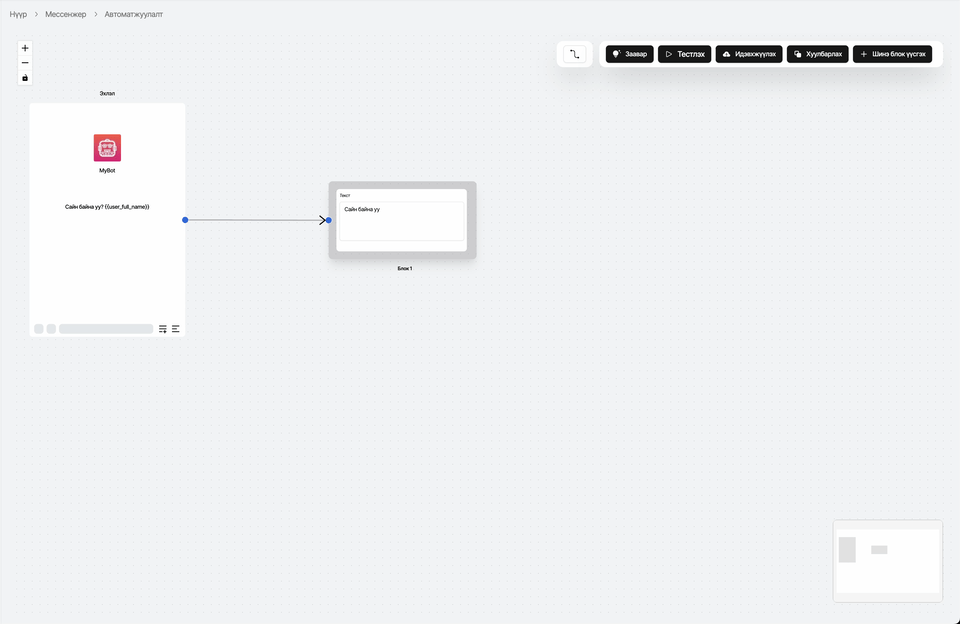Zoom out of the flow canvas
The height and width of the screenshot is (624, 960).
point(25,63)
